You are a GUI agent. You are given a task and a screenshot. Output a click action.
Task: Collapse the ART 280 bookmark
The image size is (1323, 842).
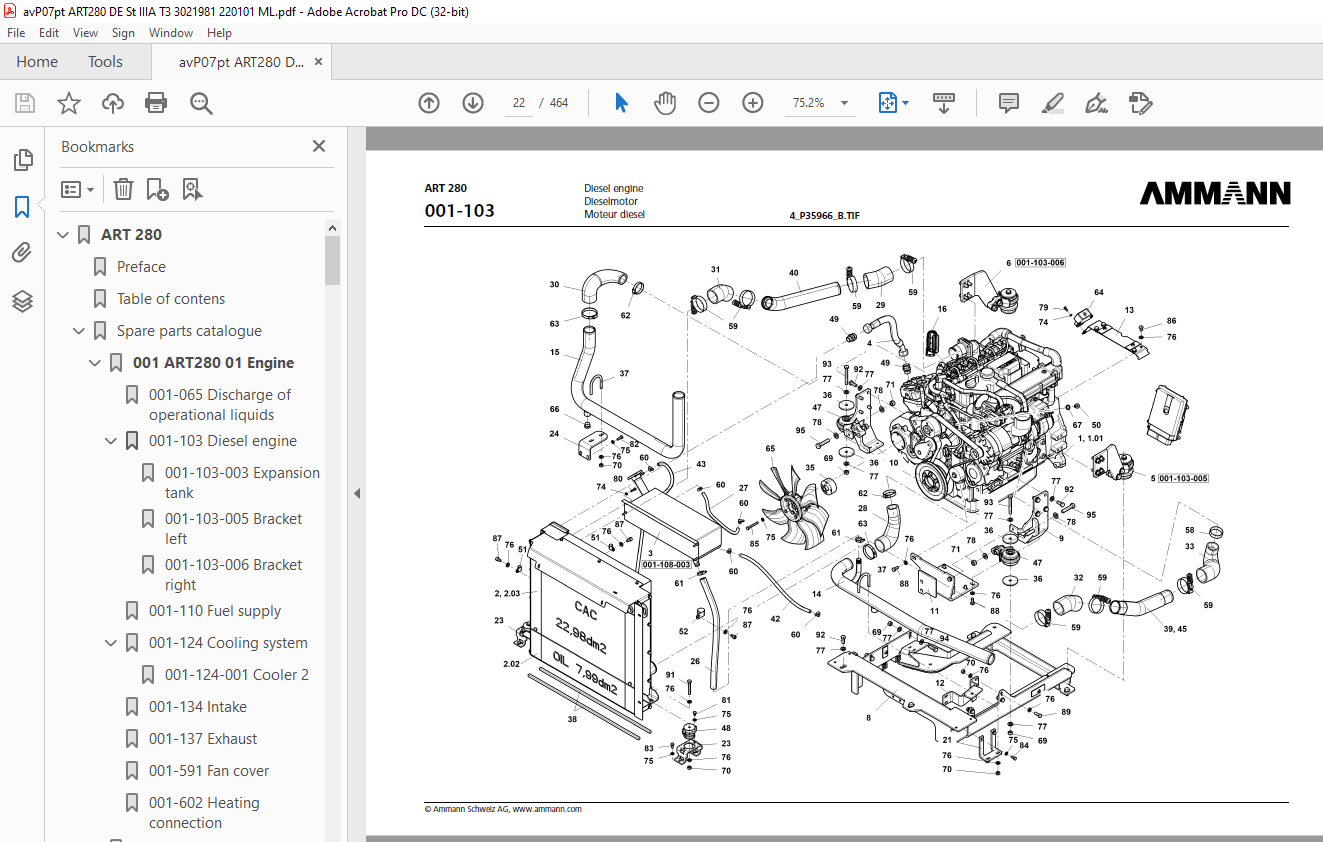[x=63, y=235]
